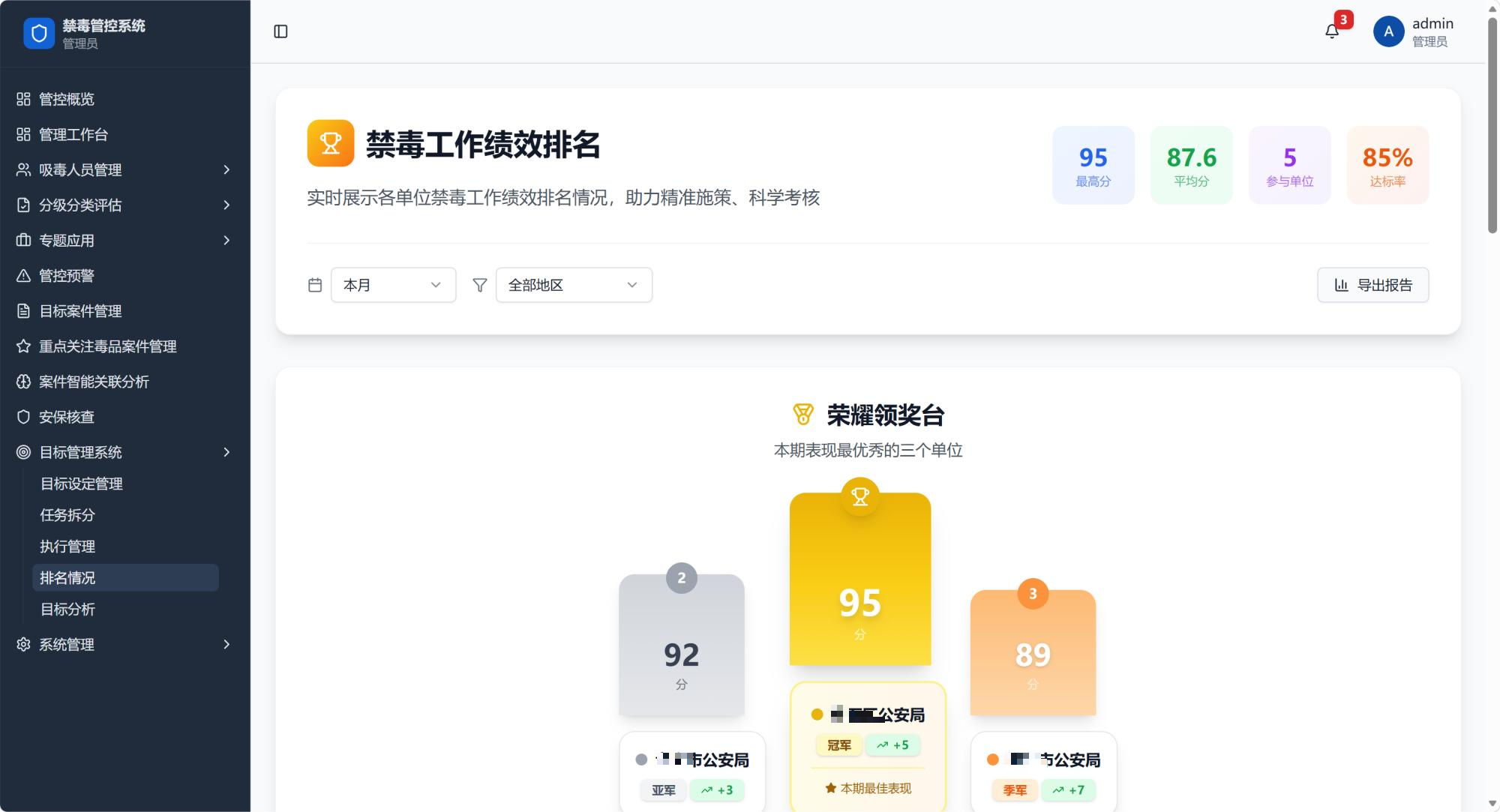Click the medal icon next to 荣耀领奖台

point(803,415)
